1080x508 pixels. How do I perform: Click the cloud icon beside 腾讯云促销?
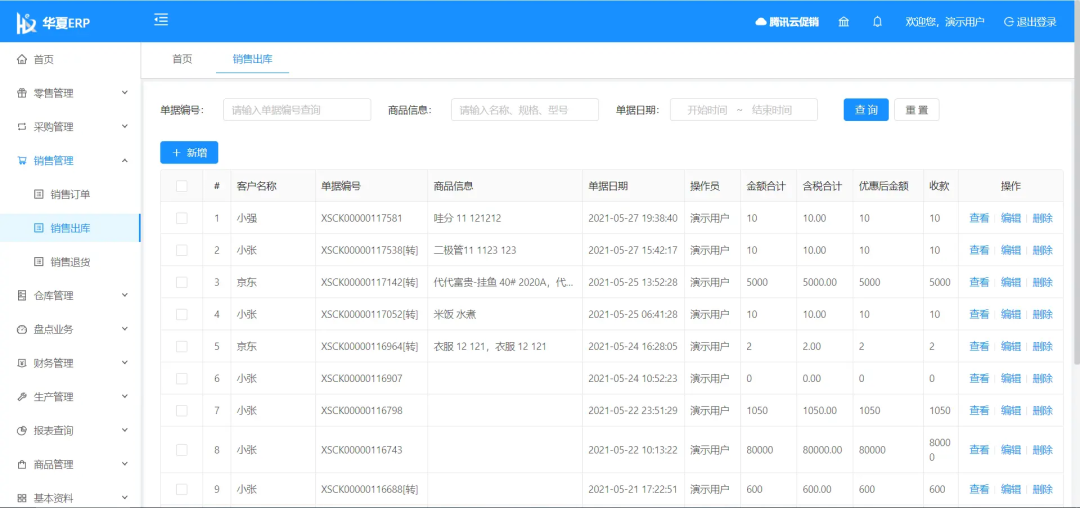761,22
